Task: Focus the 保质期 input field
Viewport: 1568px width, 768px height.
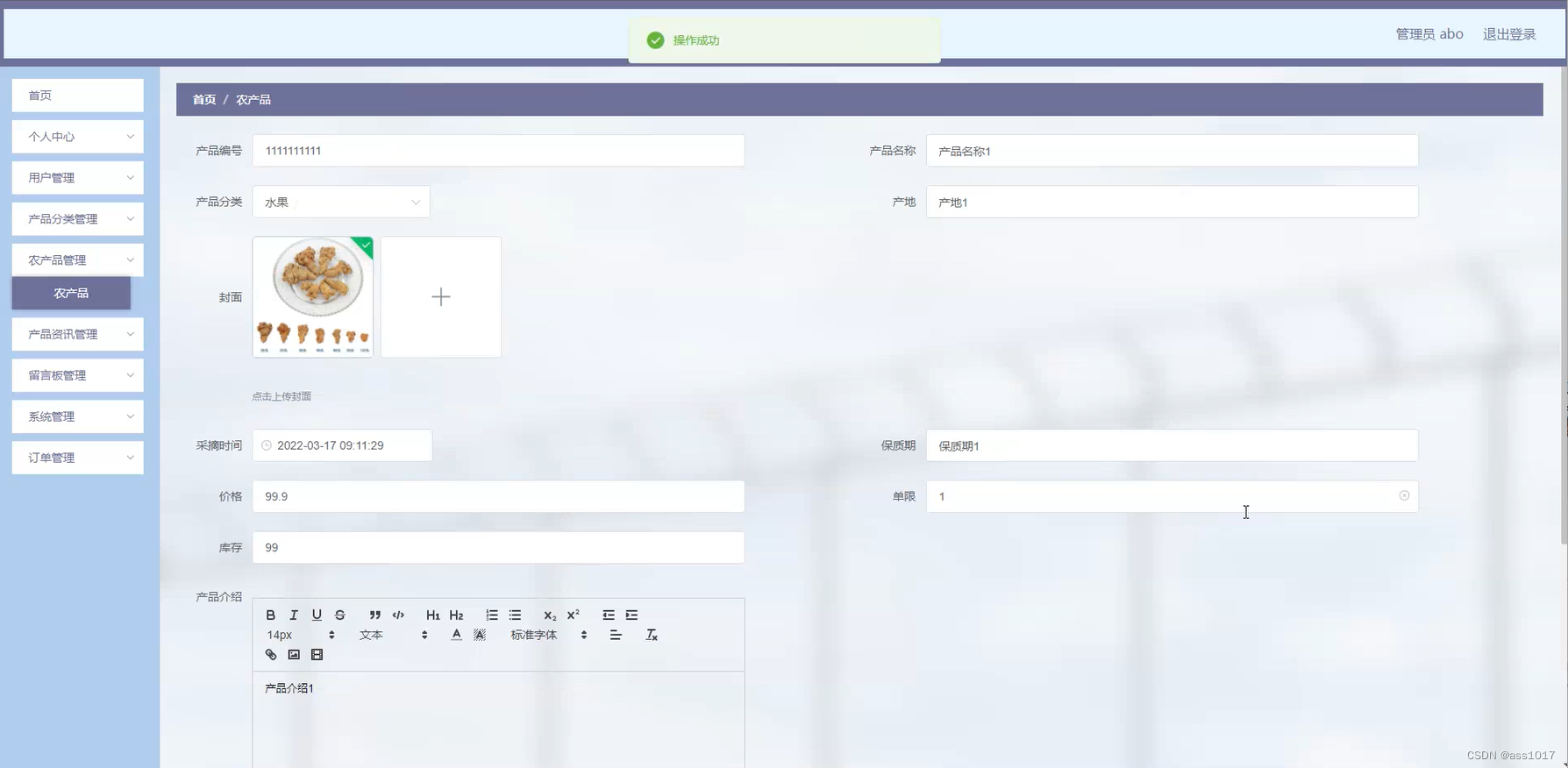Action: pyautogui.click(x=1172, y=445)
